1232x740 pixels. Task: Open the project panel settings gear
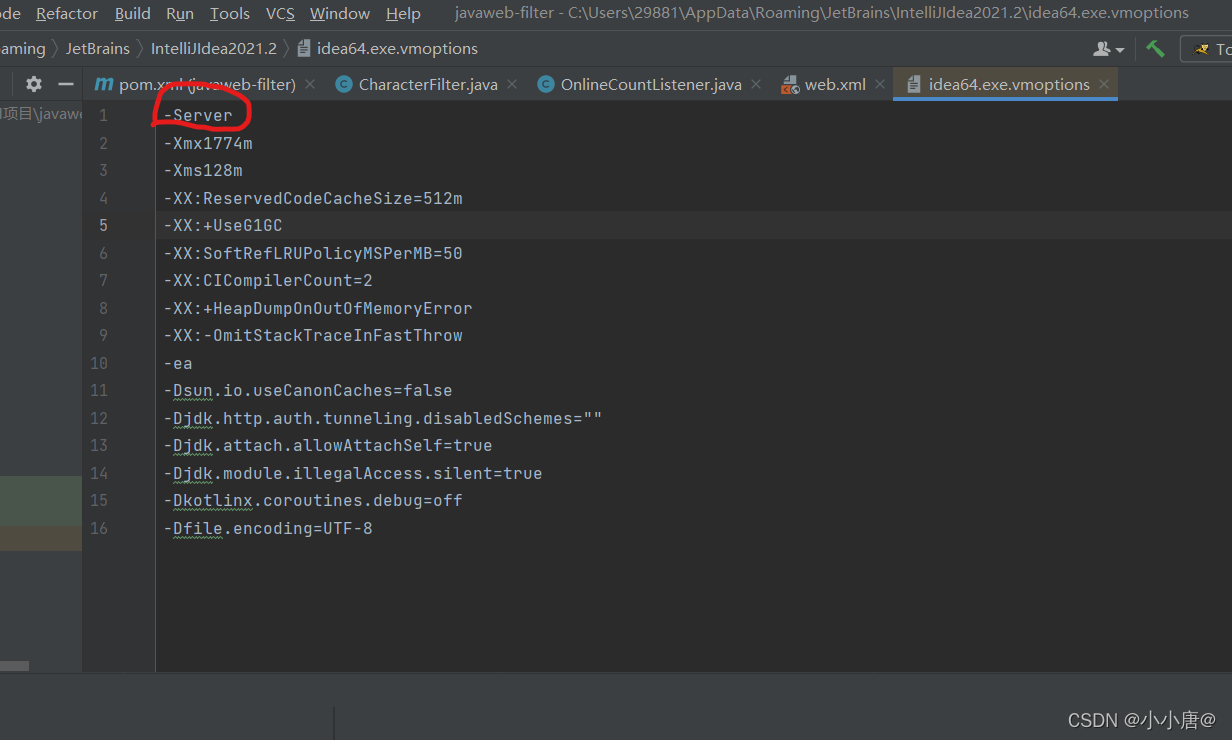pos(33,84)
